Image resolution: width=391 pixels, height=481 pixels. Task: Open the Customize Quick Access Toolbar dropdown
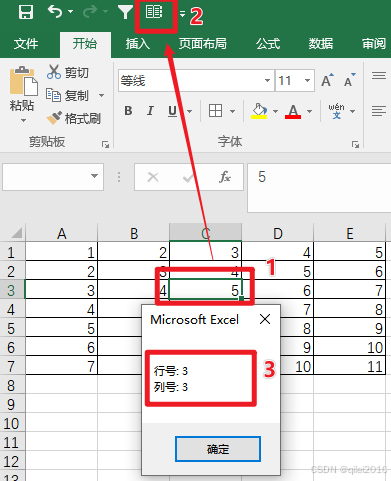pos(182,14)
